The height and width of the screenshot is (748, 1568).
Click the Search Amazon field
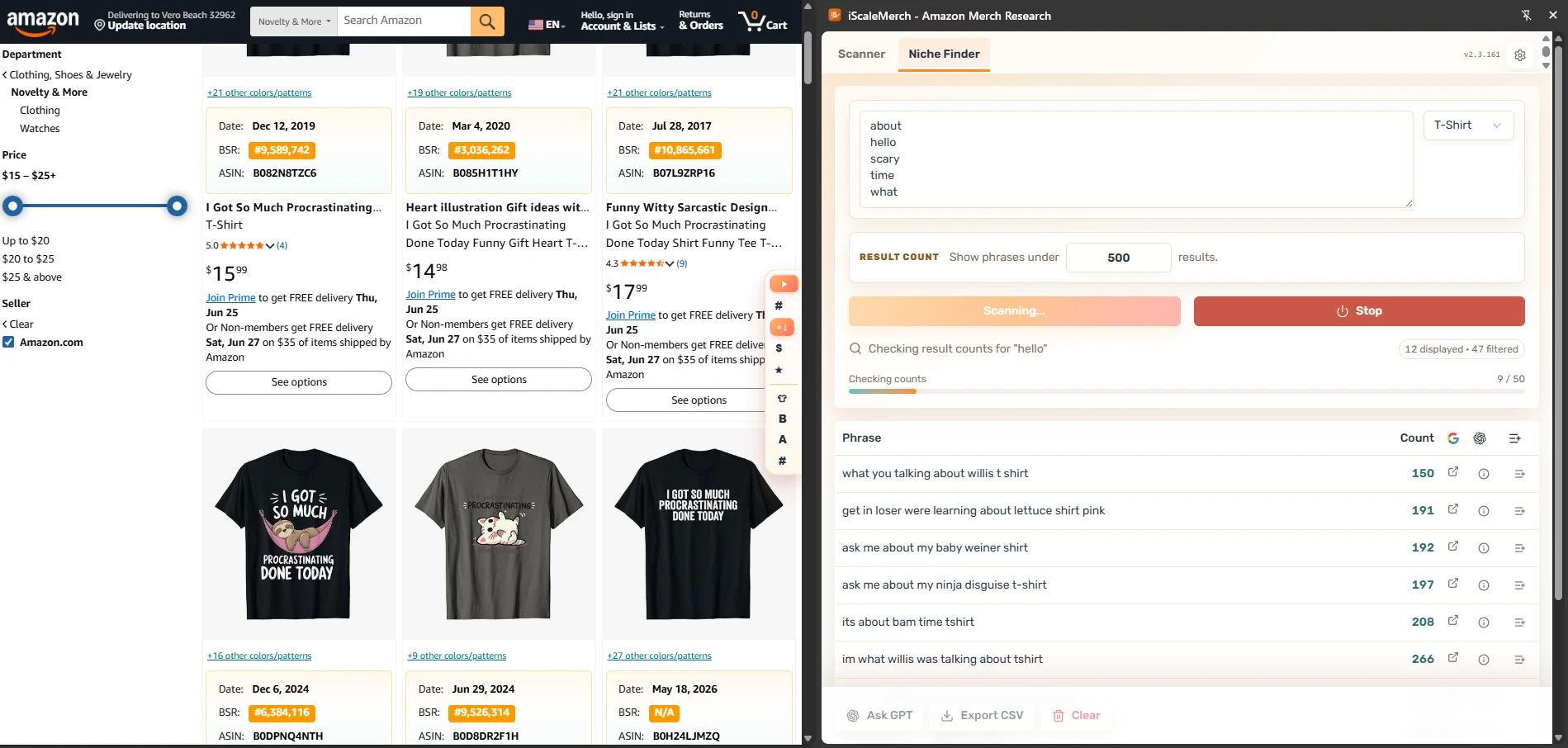click(x=404, y=21)
